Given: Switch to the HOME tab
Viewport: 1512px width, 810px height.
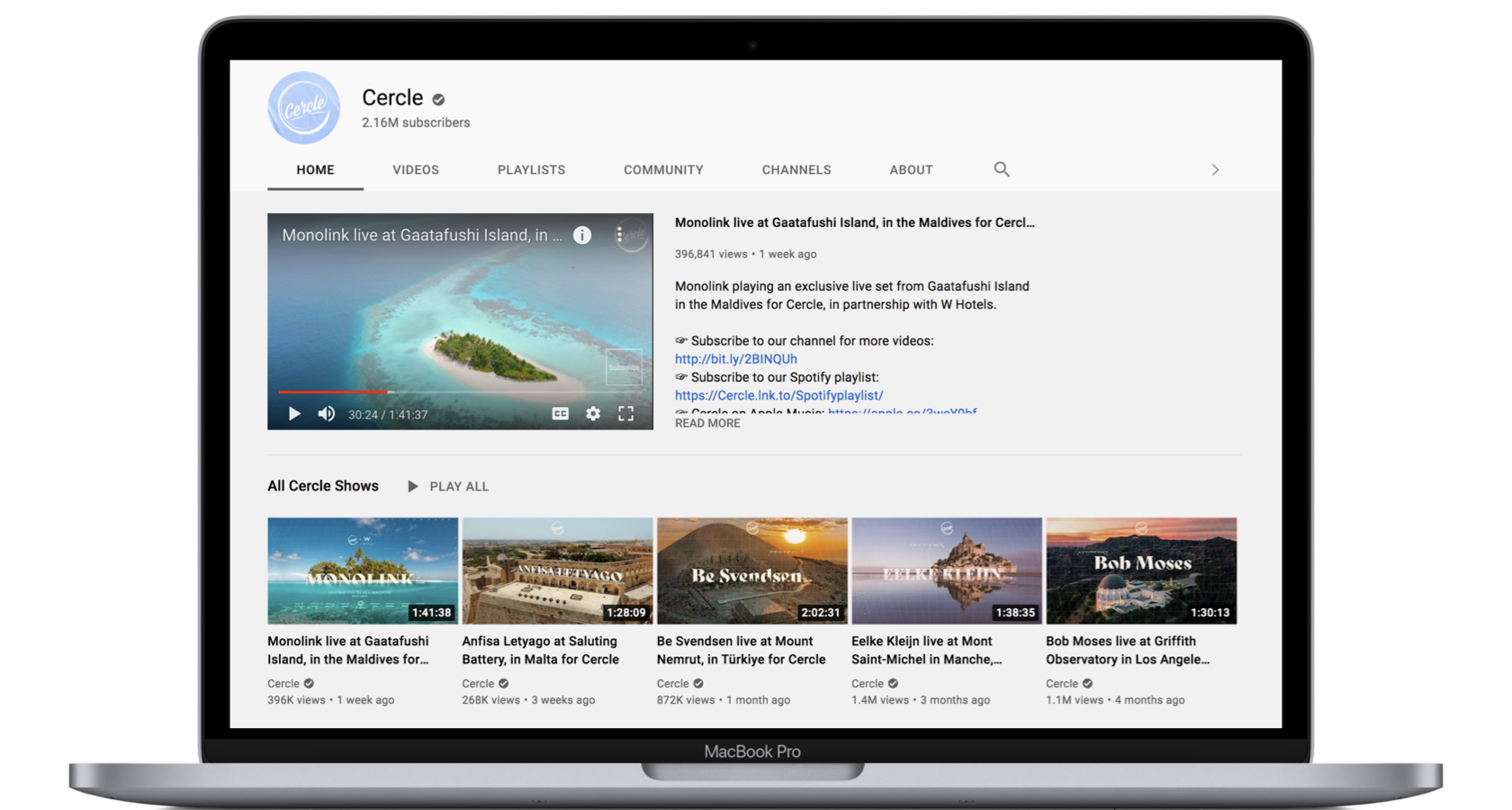Looking at the screenshot, I should click(315, 169).
